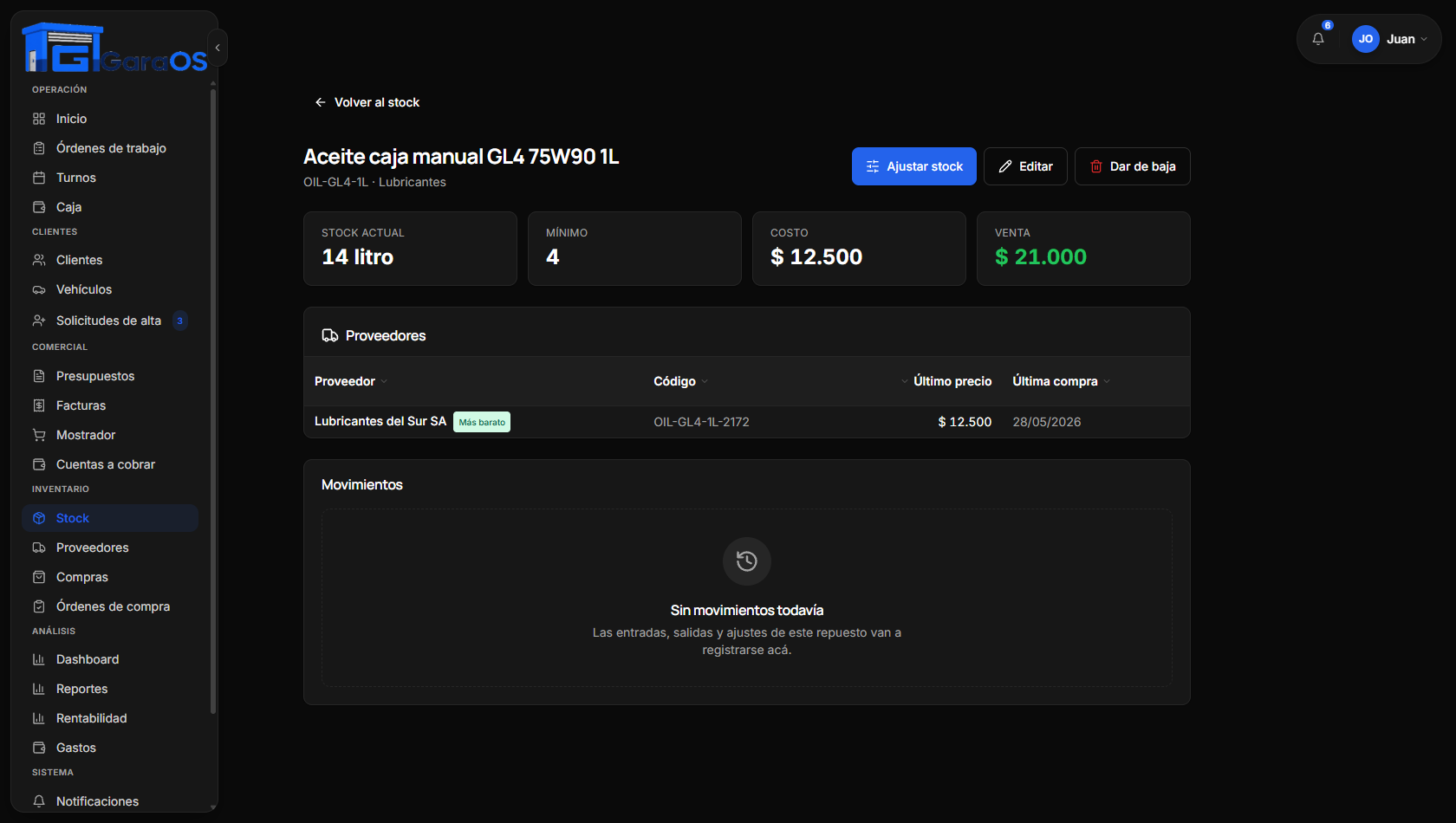Sort by Código column

pos(681,381)
